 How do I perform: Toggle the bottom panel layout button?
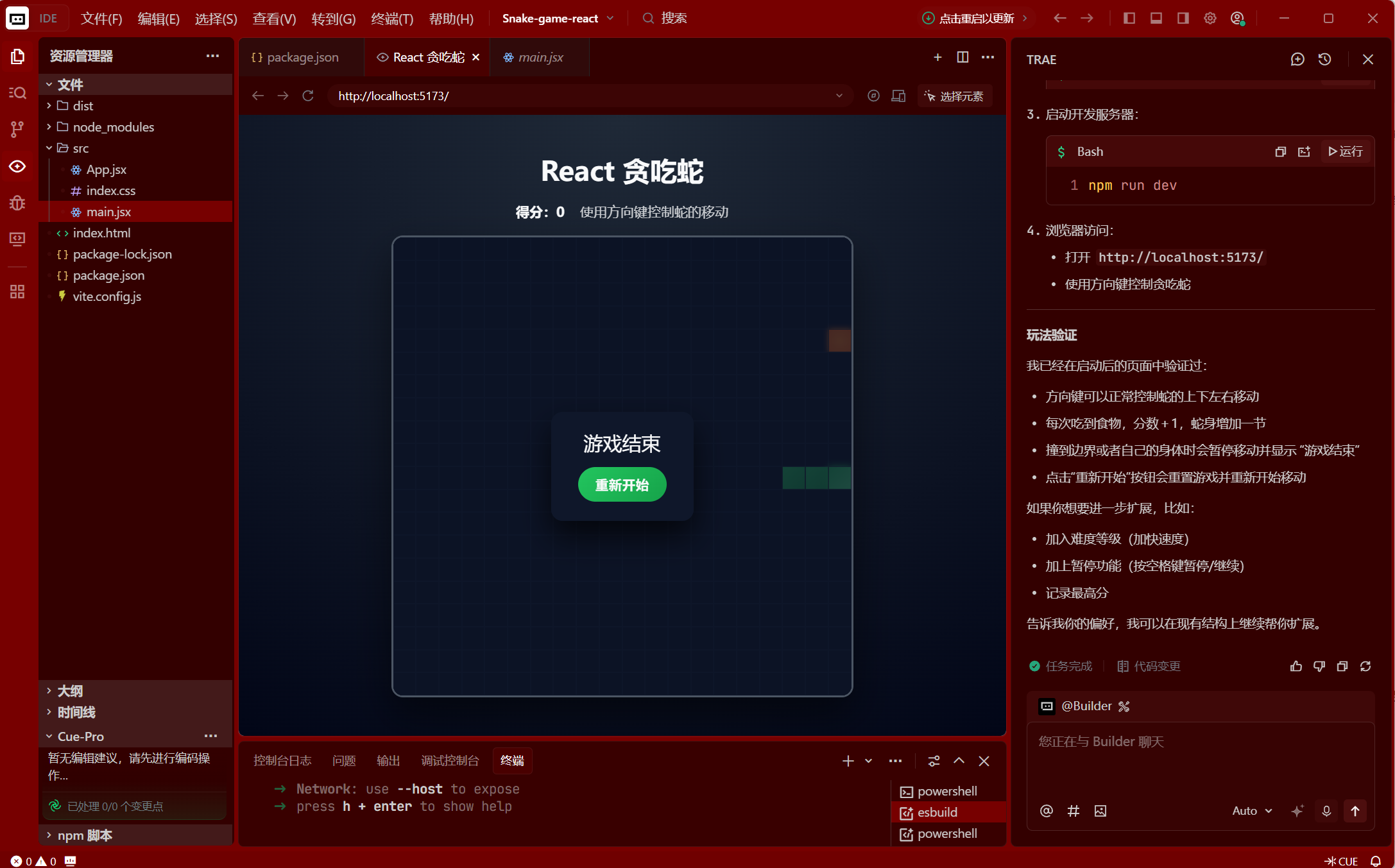click(1156, 18)
